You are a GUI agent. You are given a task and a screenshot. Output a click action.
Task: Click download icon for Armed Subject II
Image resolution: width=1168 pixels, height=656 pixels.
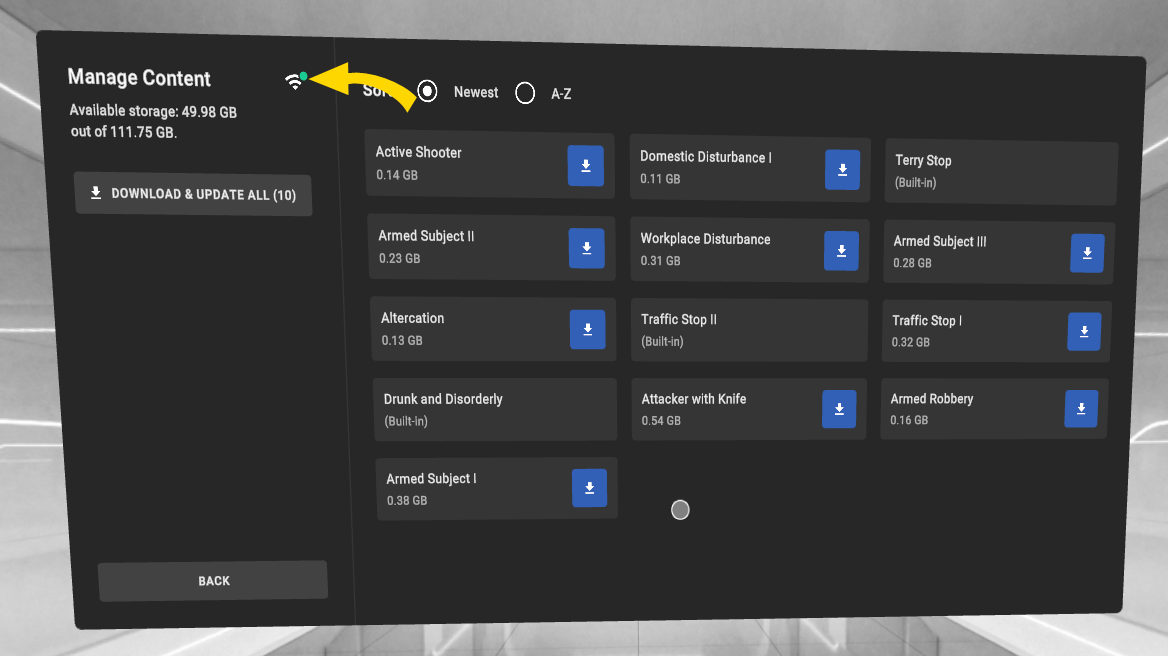pyautogui.click(x=586, y=248)
